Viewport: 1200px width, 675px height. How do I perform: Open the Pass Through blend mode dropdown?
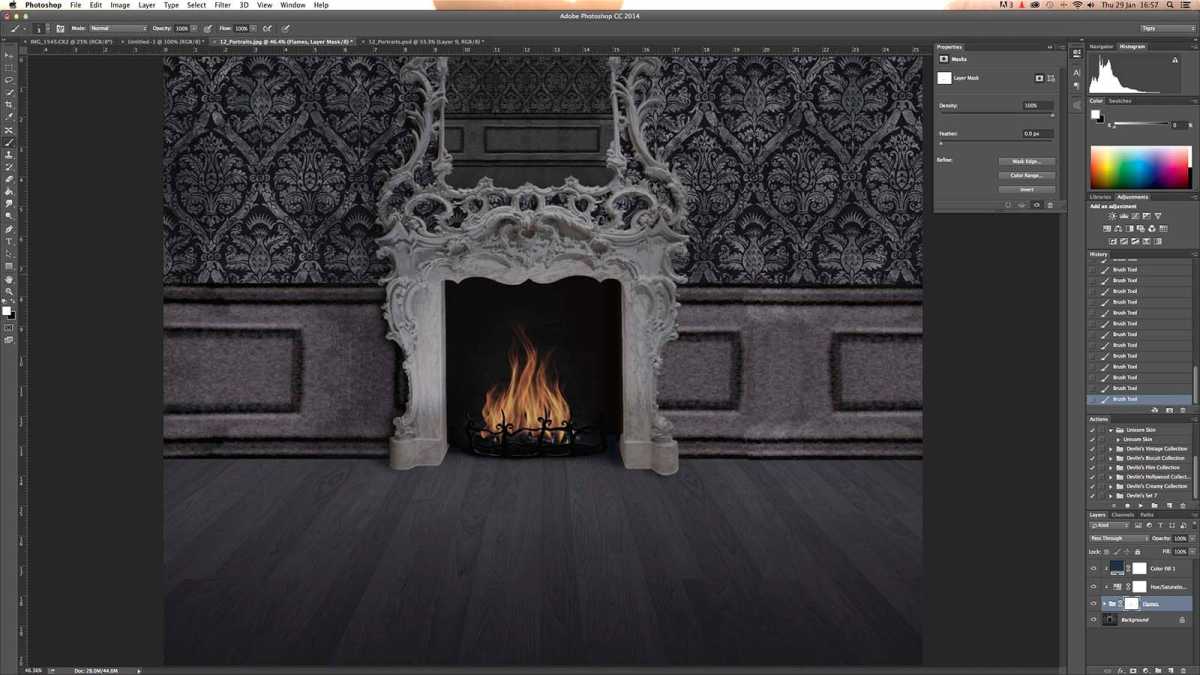pos(1118,538)
